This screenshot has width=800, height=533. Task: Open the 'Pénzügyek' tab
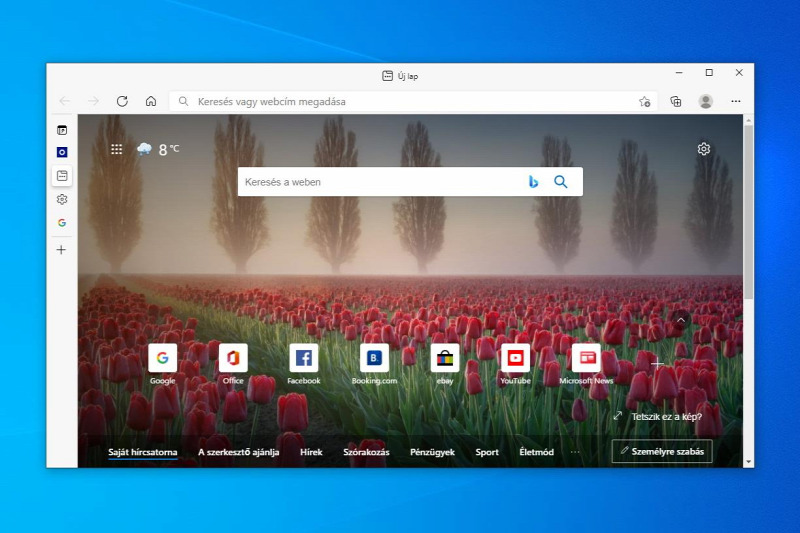pyautogui.click(x=432, y=452)
